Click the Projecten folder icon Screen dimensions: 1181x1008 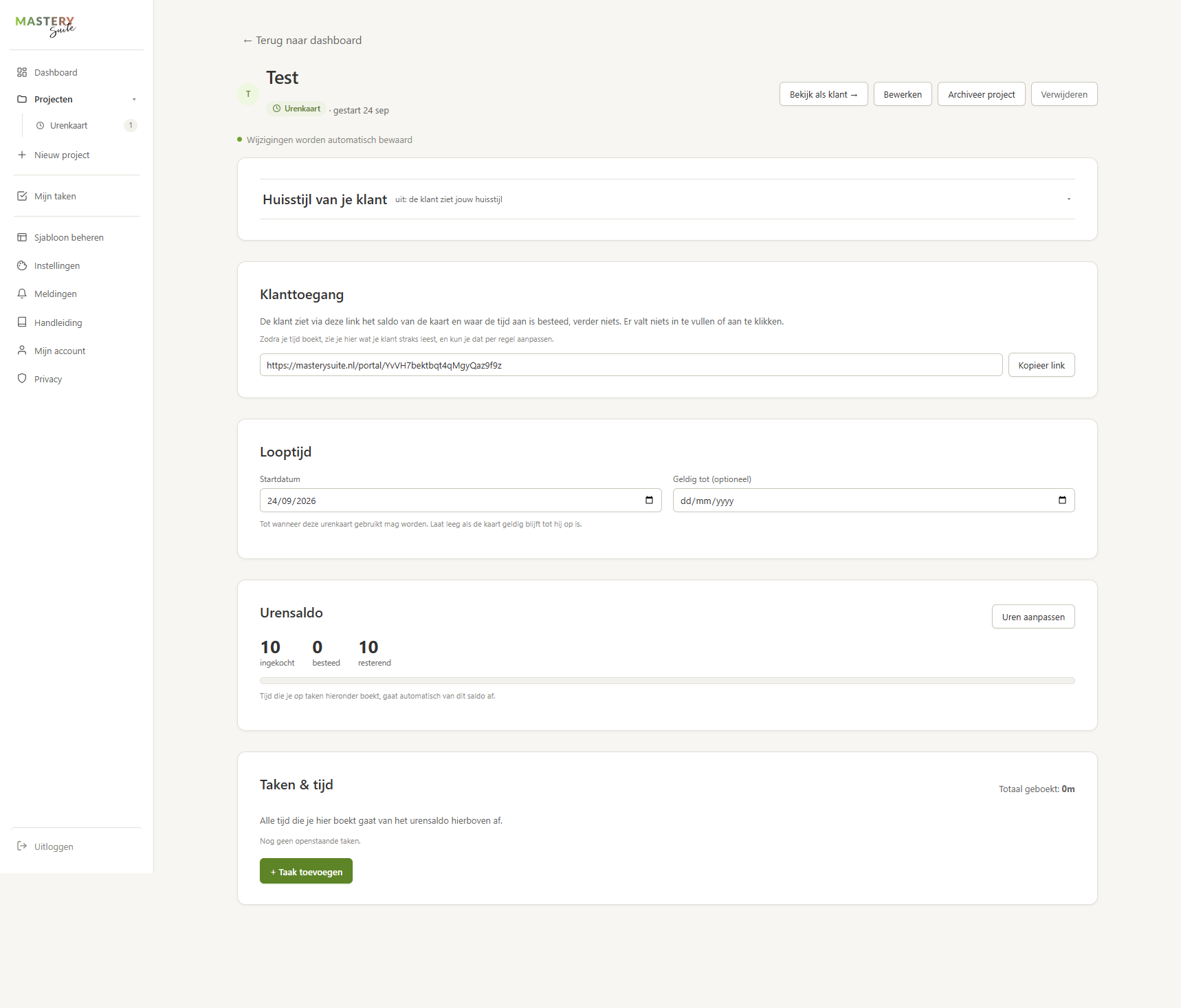tap(22, 99)
